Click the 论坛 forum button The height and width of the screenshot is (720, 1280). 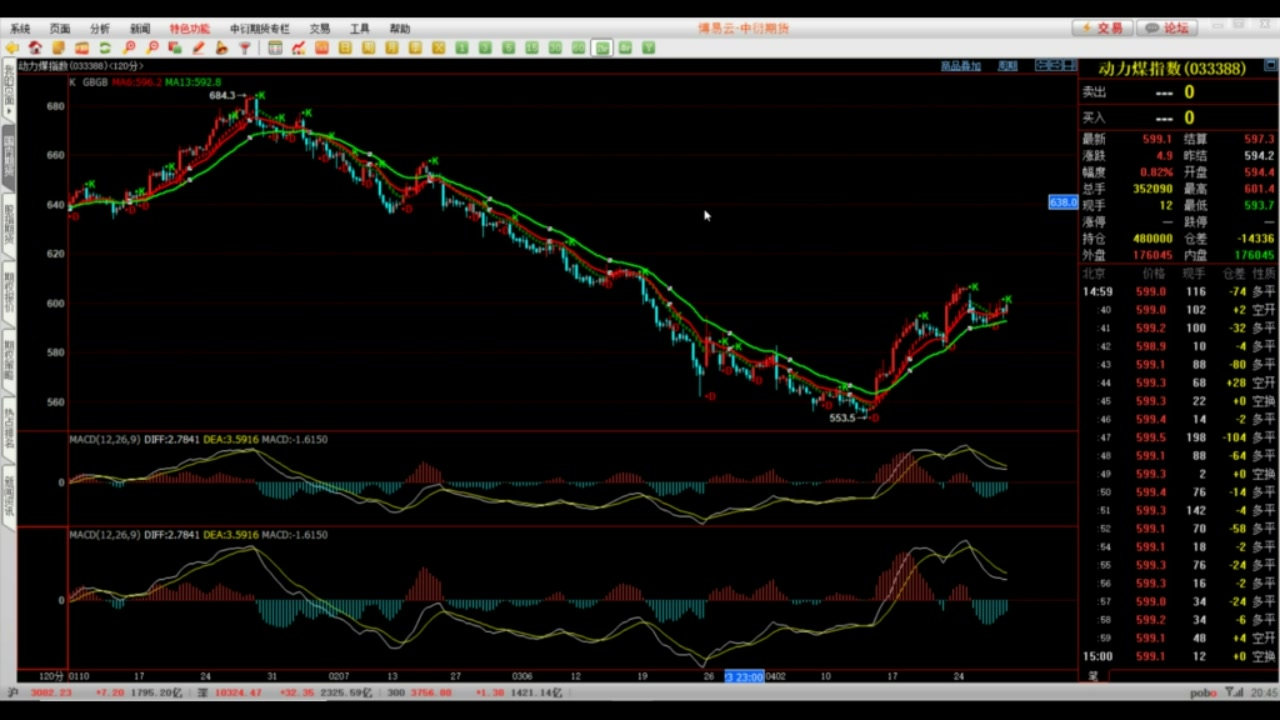coord(1167,28)
